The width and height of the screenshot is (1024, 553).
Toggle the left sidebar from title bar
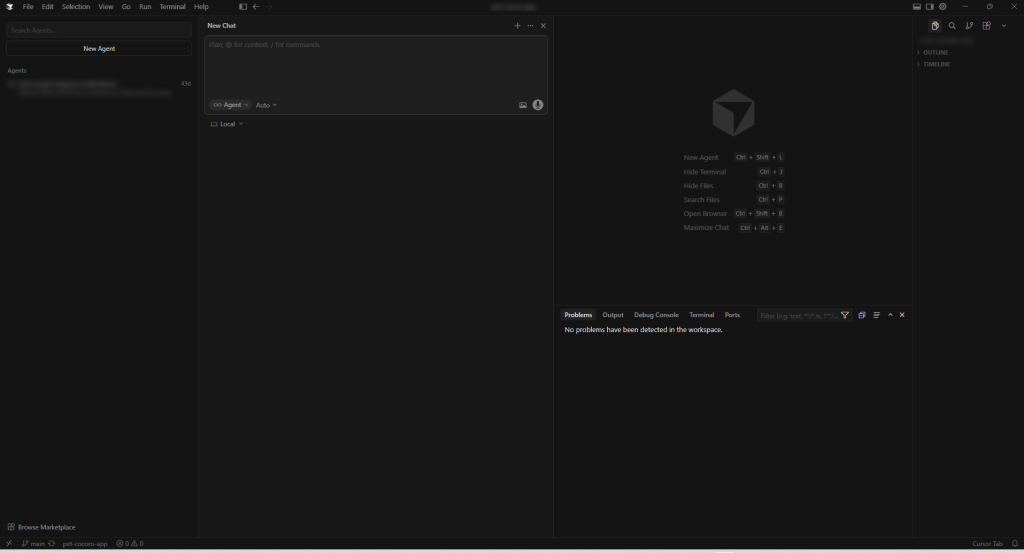pos(243,7)
